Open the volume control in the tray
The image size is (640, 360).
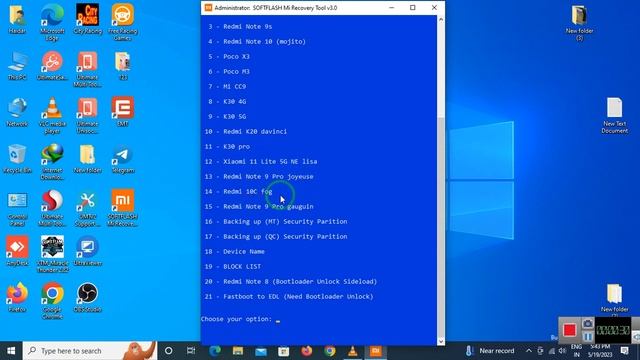click(562, 351)
